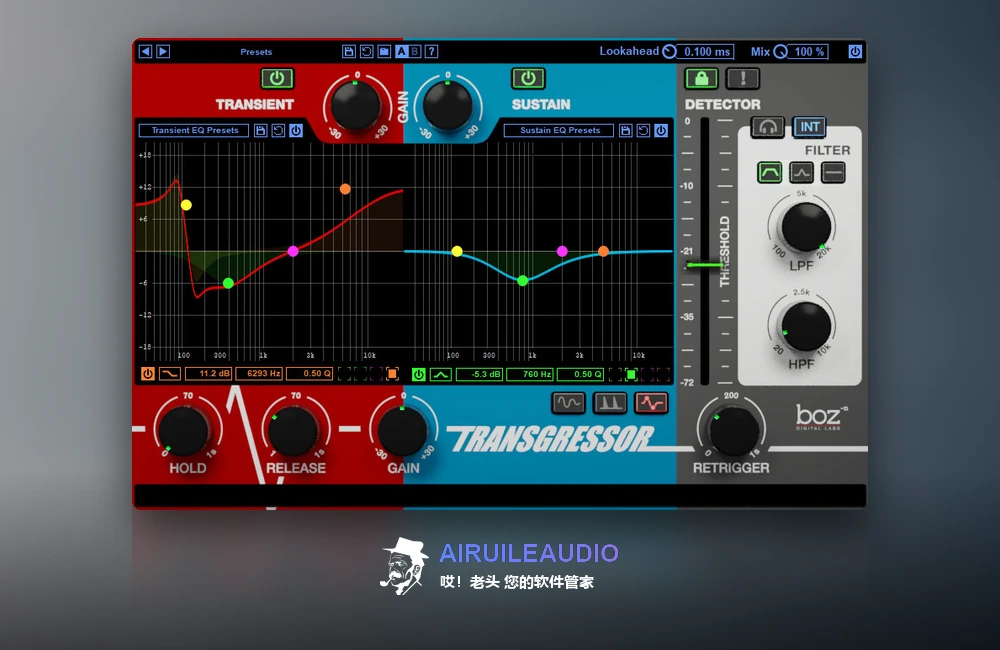
Task: Open the preset folder icon in top bar
Action: pyautogui.click(x=384, y=52)
